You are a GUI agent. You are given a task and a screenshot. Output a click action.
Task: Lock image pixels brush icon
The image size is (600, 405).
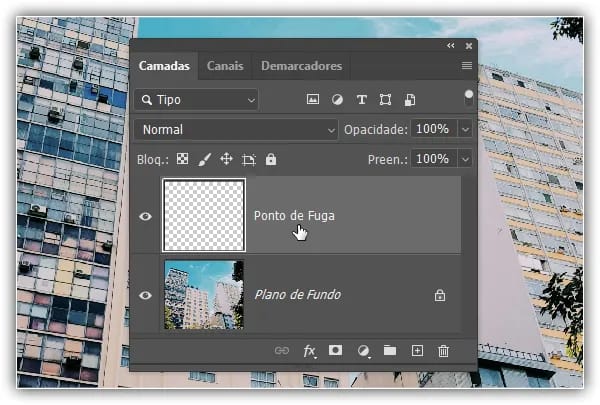point(205,159)
